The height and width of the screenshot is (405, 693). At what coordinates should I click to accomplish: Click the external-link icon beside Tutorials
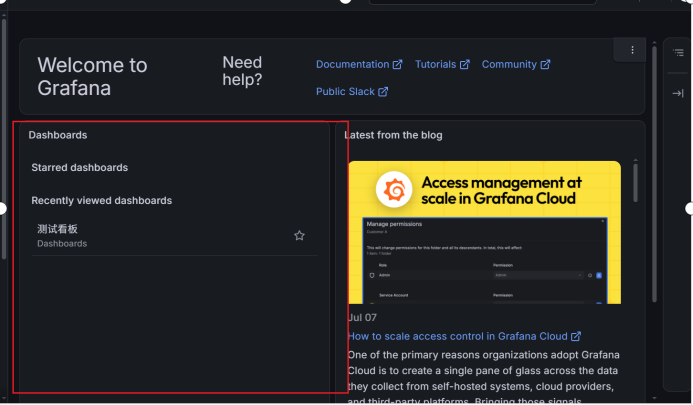465,65
